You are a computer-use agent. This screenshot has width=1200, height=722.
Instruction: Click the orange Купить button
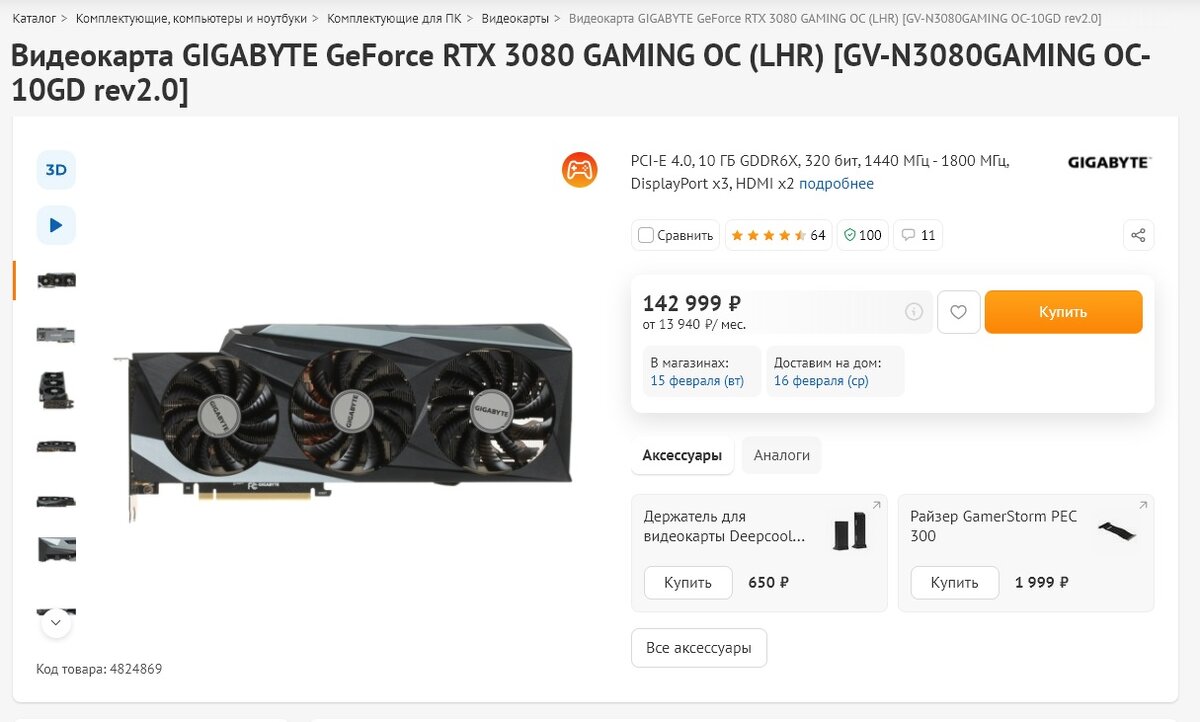(x=1063, y=312)
